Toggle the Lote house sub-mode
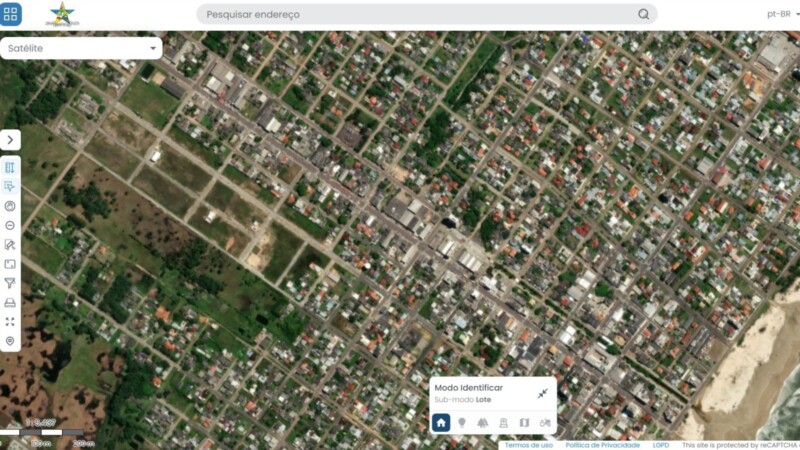The image size is (800, 450). coord(441,423)
